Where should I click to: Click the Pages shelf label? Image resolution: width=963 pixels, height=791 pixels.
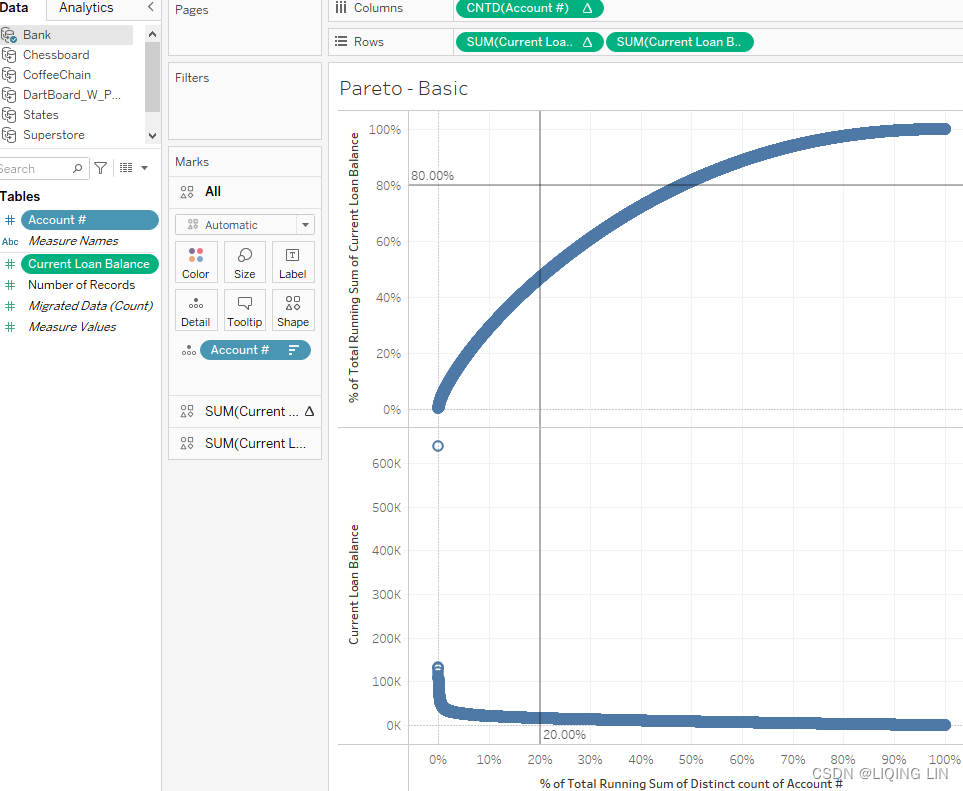point(192,10)
